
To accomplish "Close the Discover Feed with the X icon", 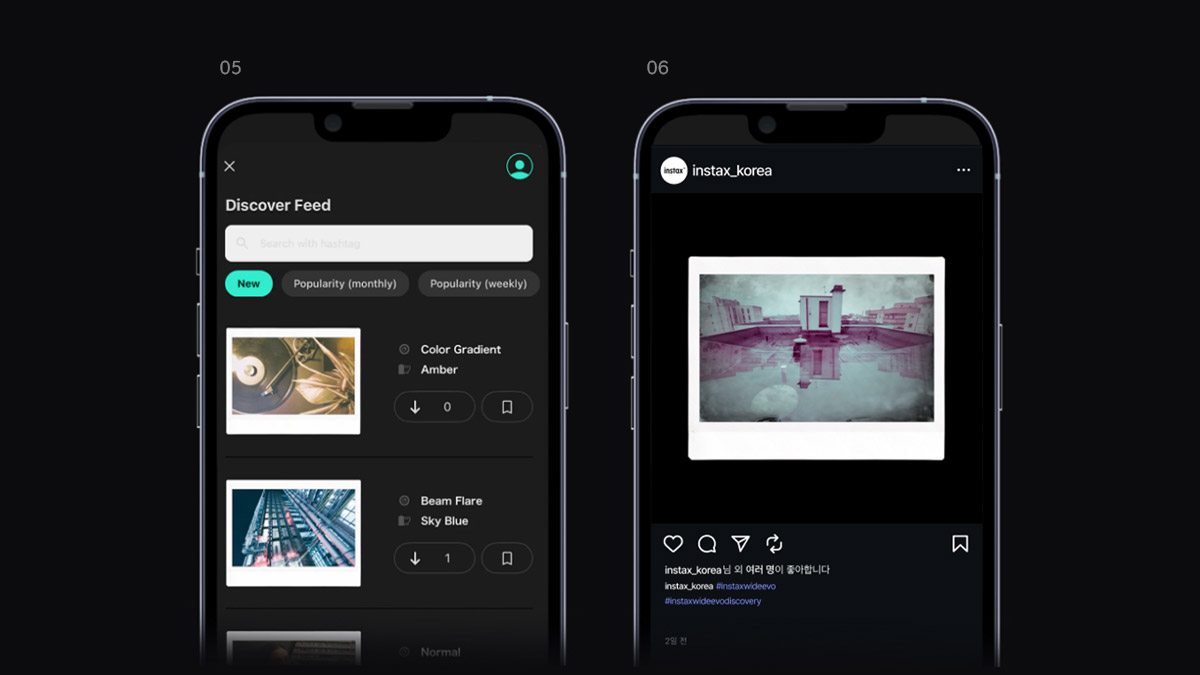I will tap(229, 166).
